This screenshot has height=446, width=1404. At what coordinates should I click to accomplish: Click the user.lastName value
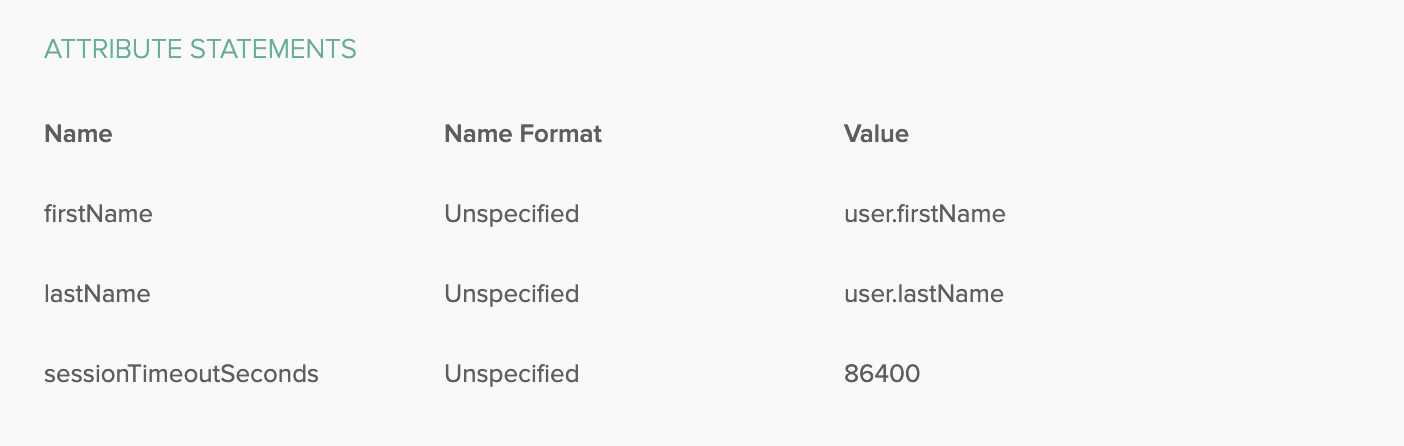(x=924, y=294)
